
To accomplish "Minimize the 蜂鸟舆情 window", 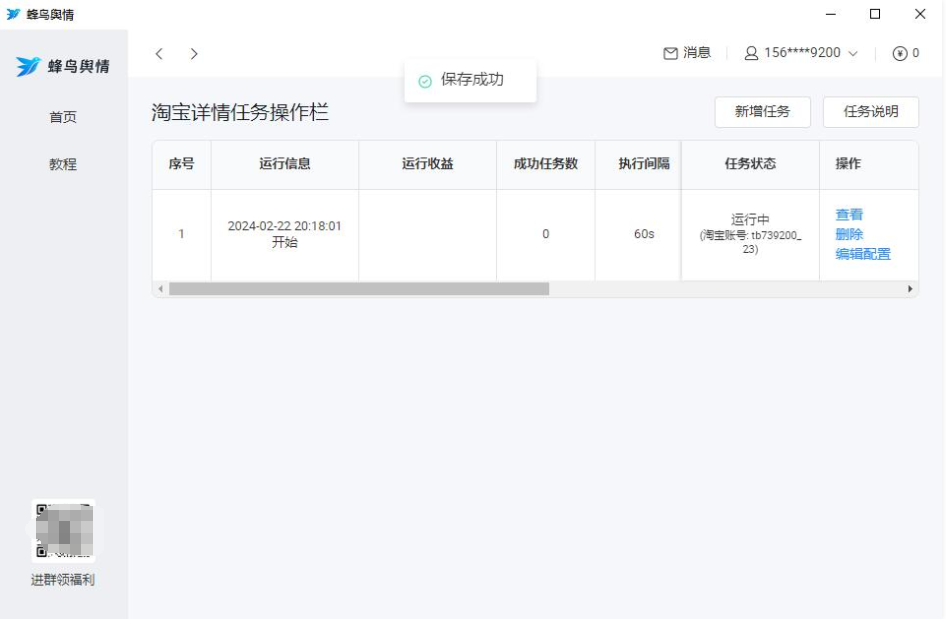I will 831,14.
